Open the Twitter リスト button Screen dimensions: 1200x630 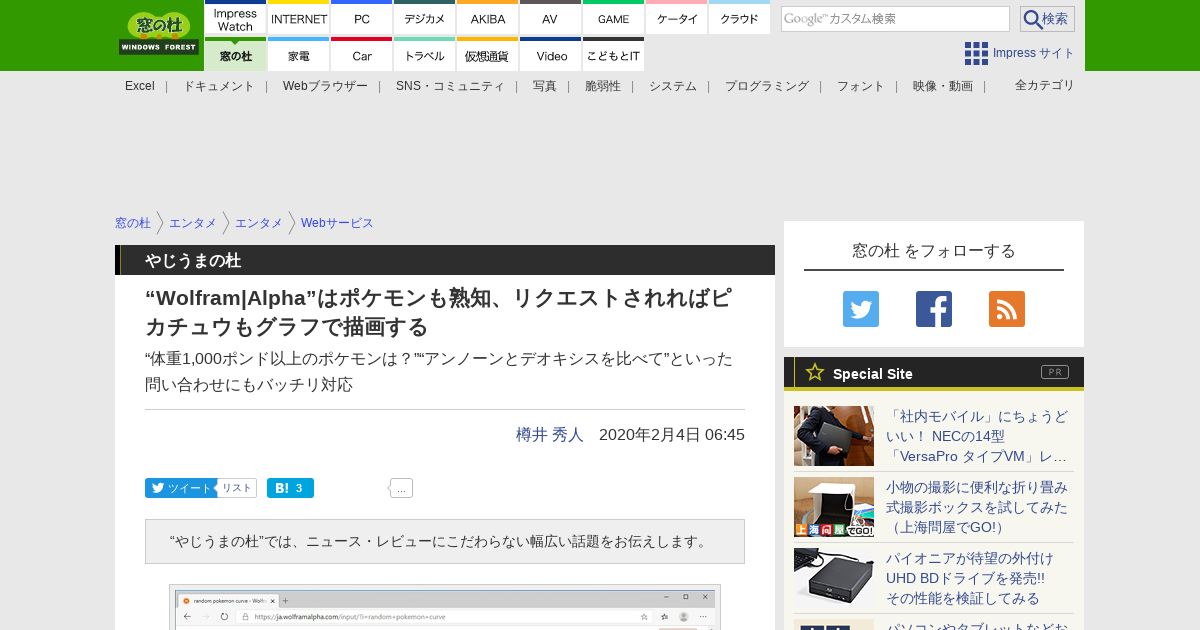[237, 488]
